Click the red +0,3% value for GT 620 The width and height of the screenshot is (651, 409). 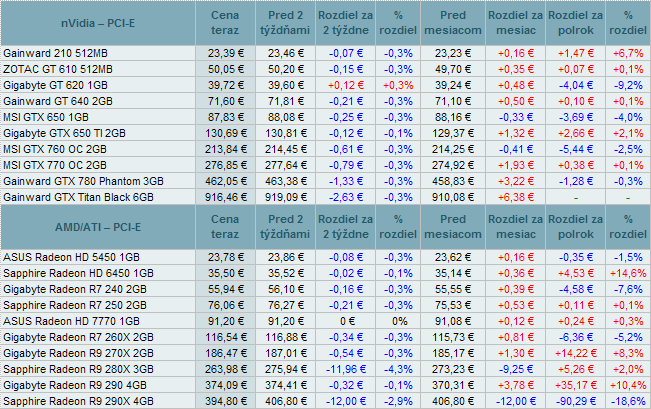click(398, 86)
